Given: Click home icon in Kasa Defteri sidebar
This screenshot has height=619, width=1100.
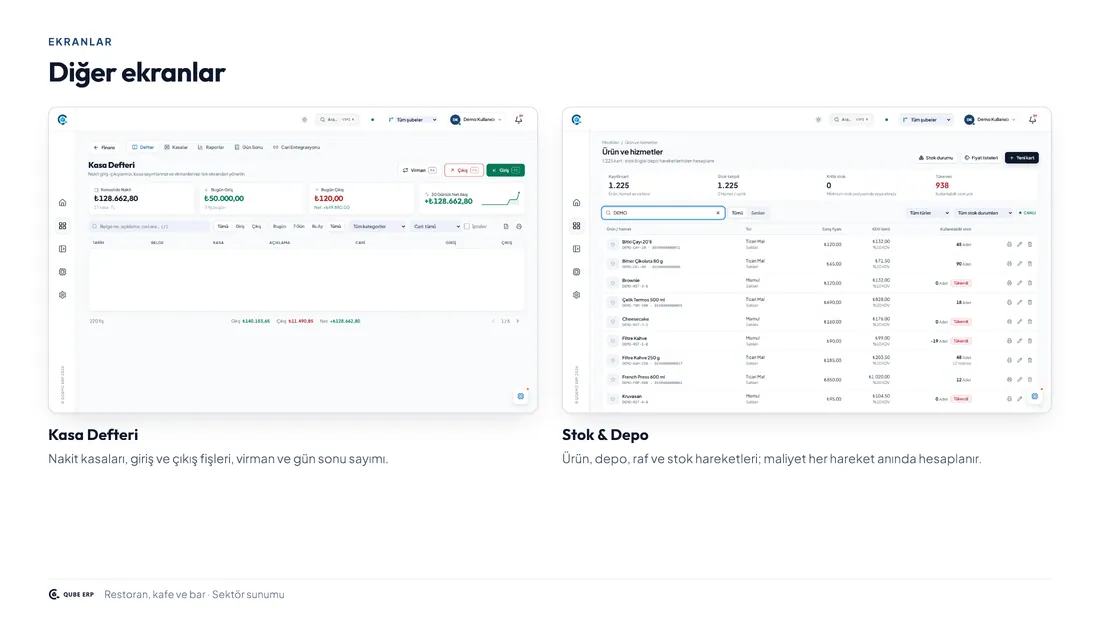Looking at the screenshot, I should click(62, 203).
